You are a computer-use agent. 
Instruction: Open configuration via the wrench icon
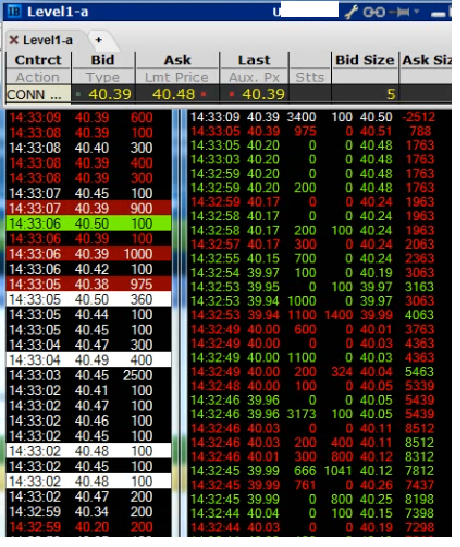[x=351, y=12]
